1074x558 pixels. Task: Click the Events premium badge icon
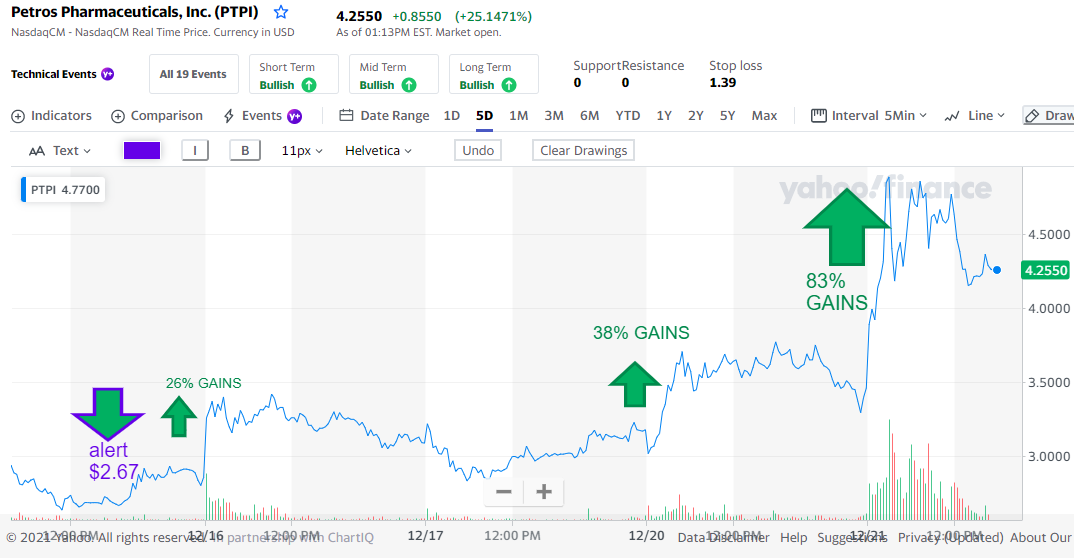coord(295,116)
